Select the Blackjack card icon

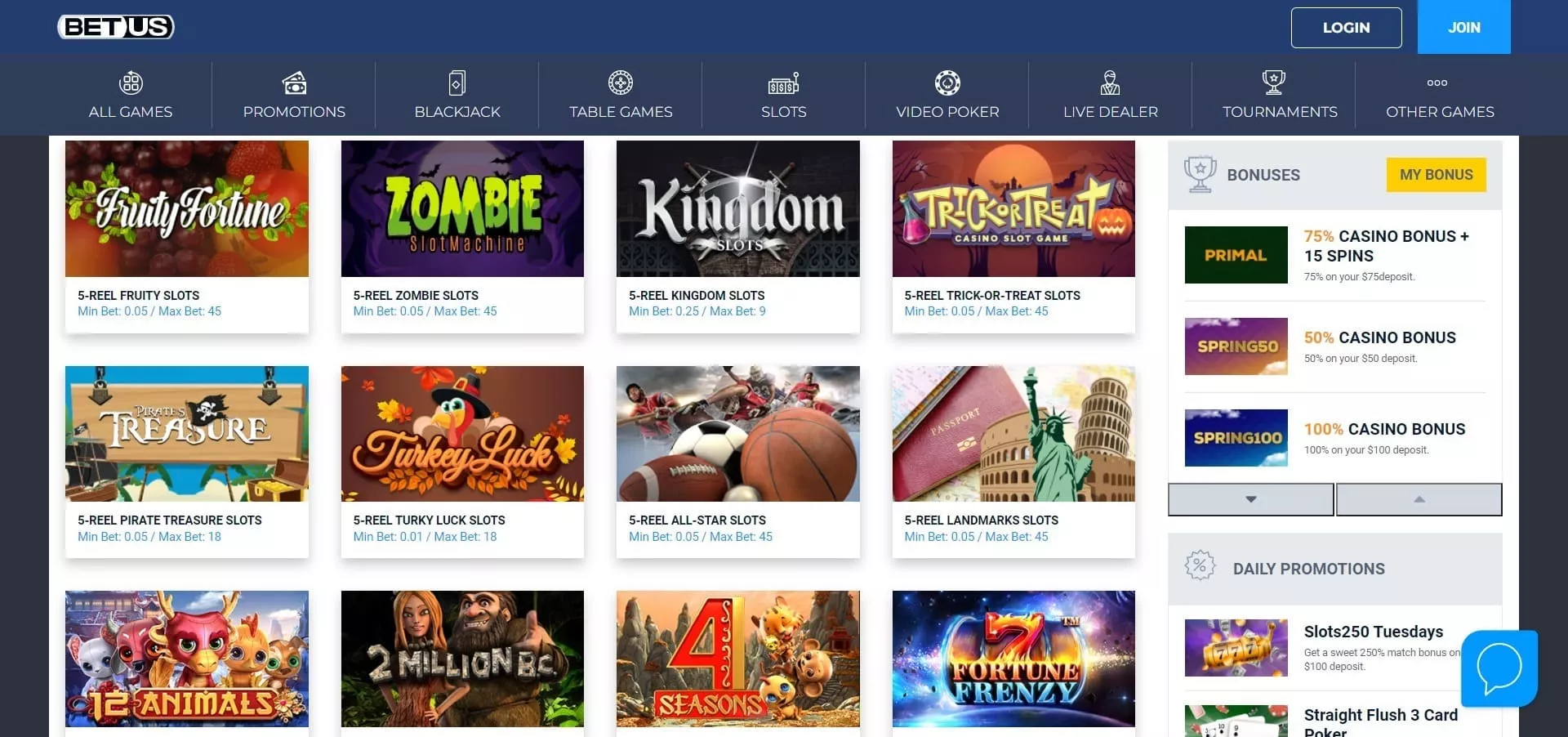[457, 83]
